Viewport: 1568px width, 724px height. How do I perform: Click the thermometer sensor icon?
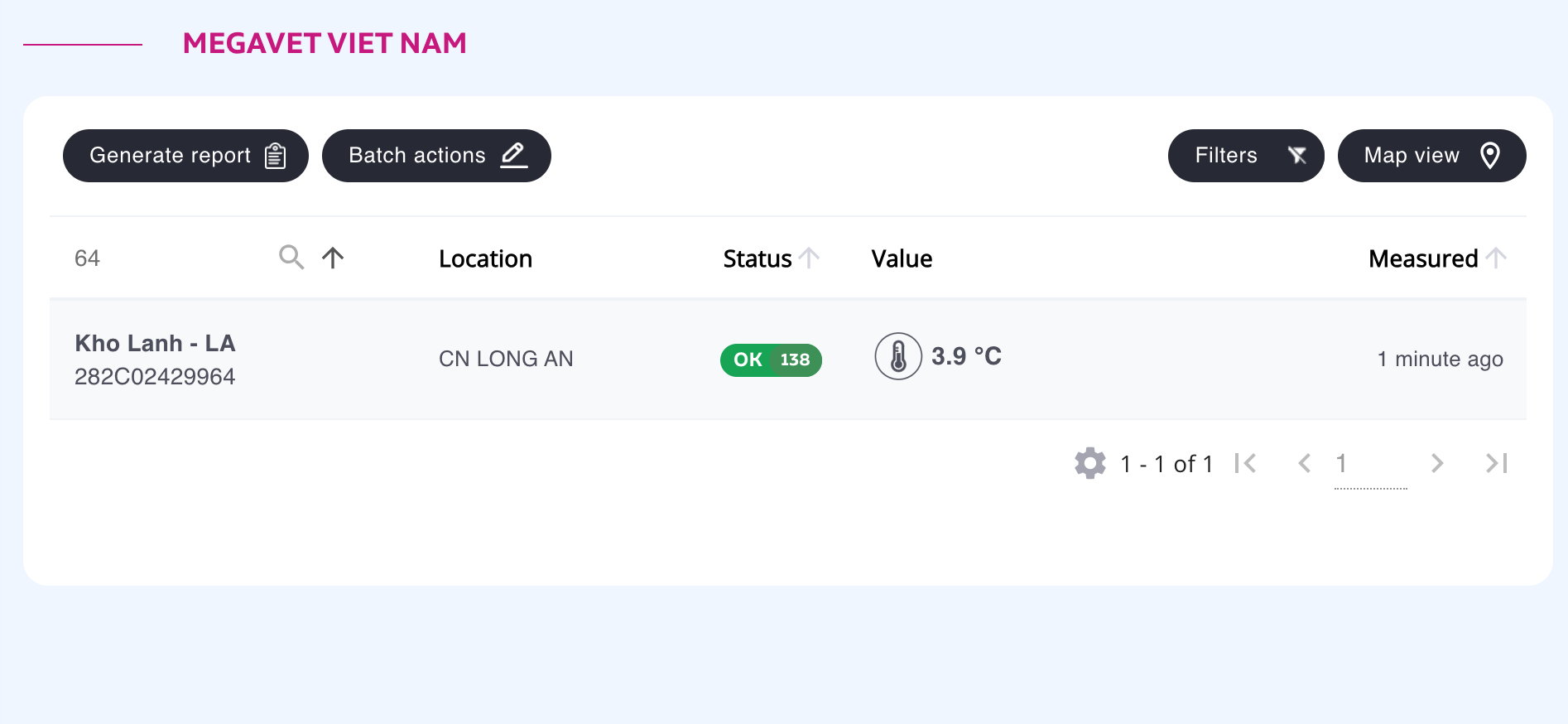(x=898, y=356)
